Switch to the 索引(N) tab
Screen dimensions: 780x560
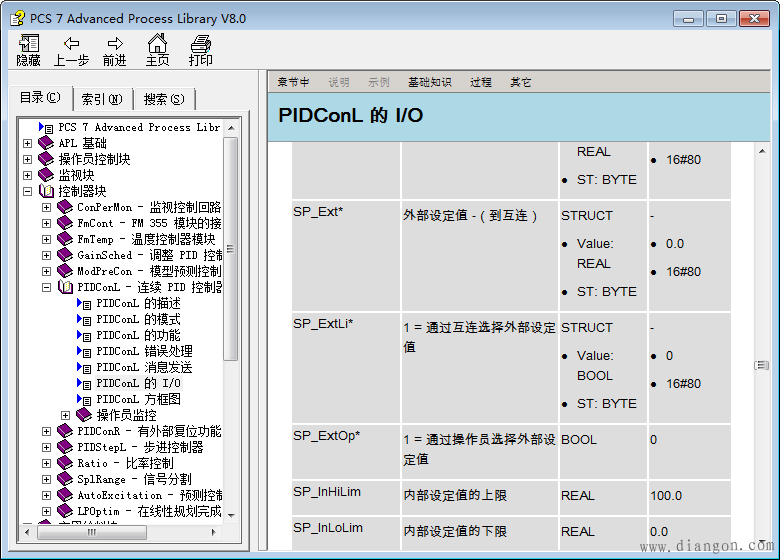(x=102, y=99)
